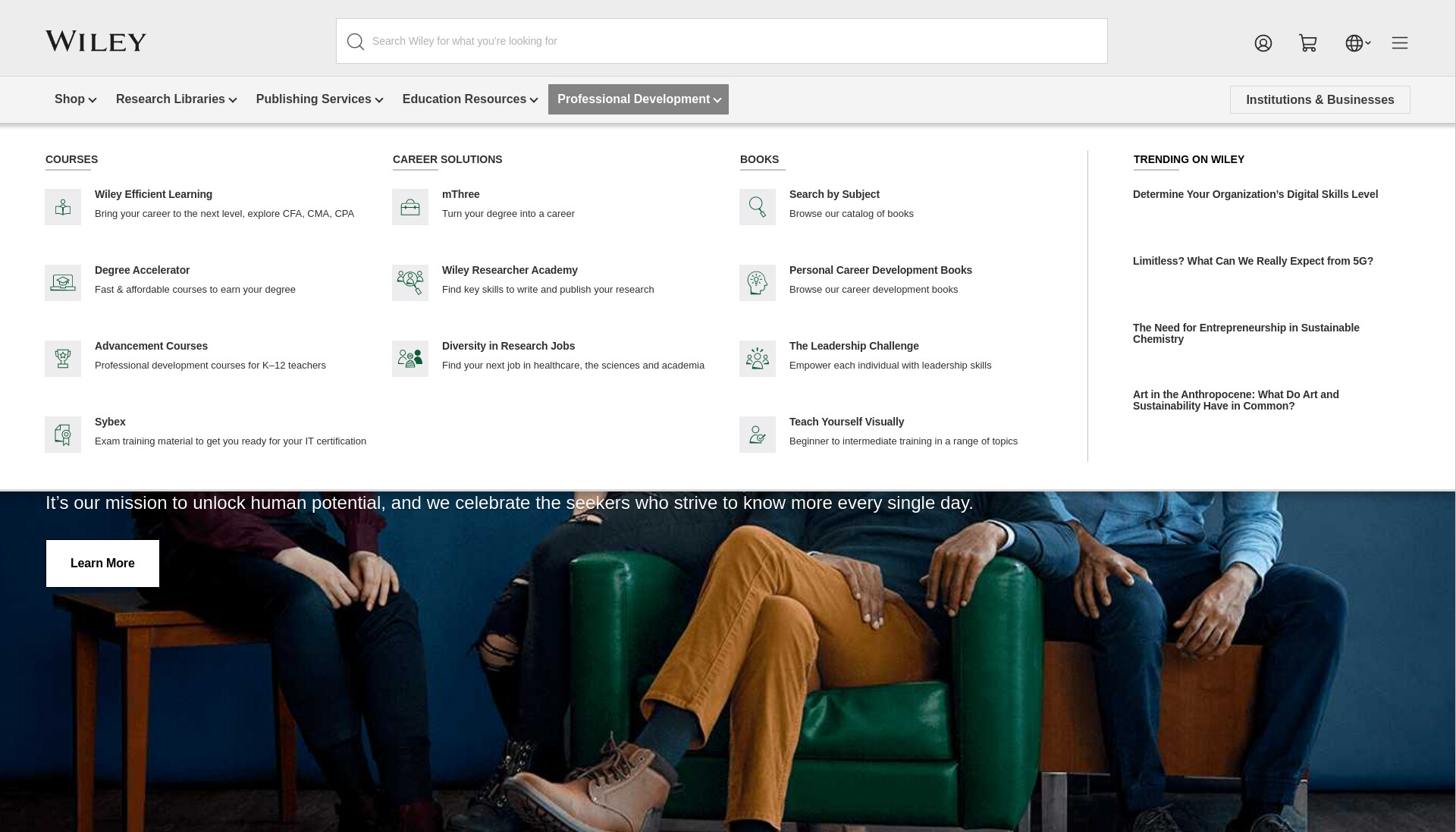
Task: Click the search magnifier icon
Action: click(x=355, y=42)
